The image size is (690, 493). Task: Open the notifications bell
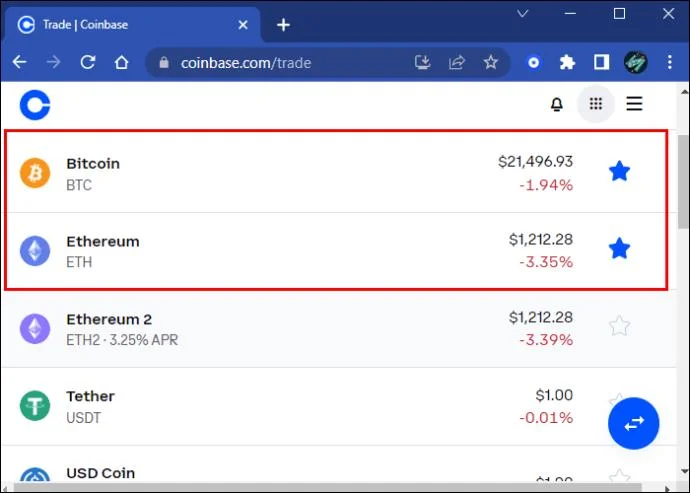[x=557, y=104]
